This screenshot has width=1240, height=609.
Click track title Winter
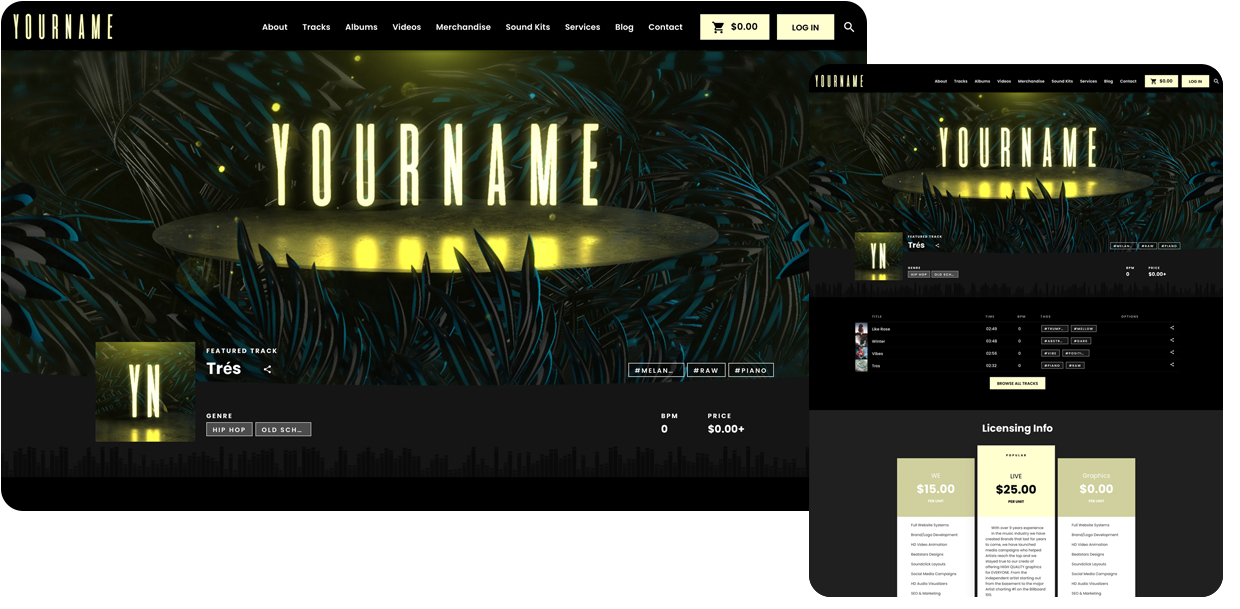878,341
